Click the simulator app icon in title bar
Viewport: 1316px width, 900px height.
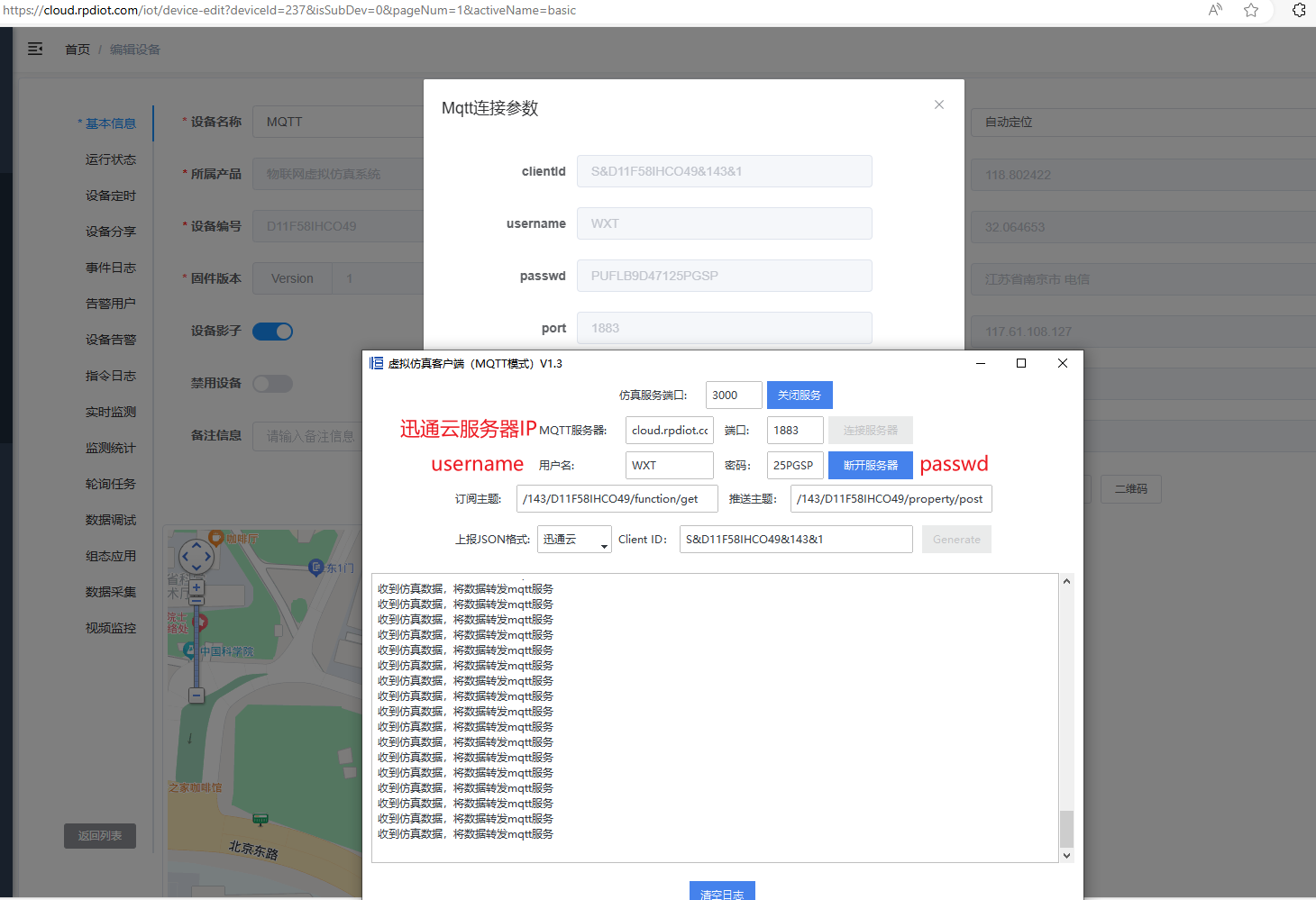376,363
